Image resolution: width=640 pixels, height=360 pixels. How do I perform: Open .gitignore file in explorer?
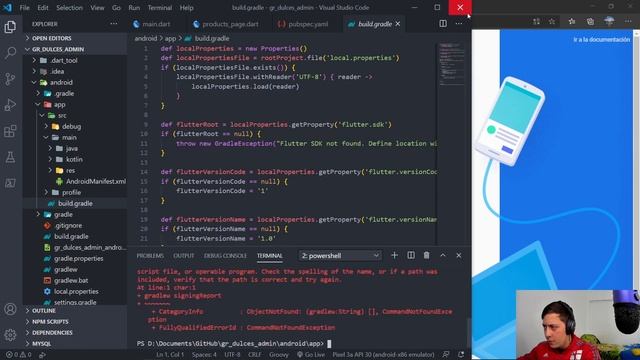coord(75,225)
